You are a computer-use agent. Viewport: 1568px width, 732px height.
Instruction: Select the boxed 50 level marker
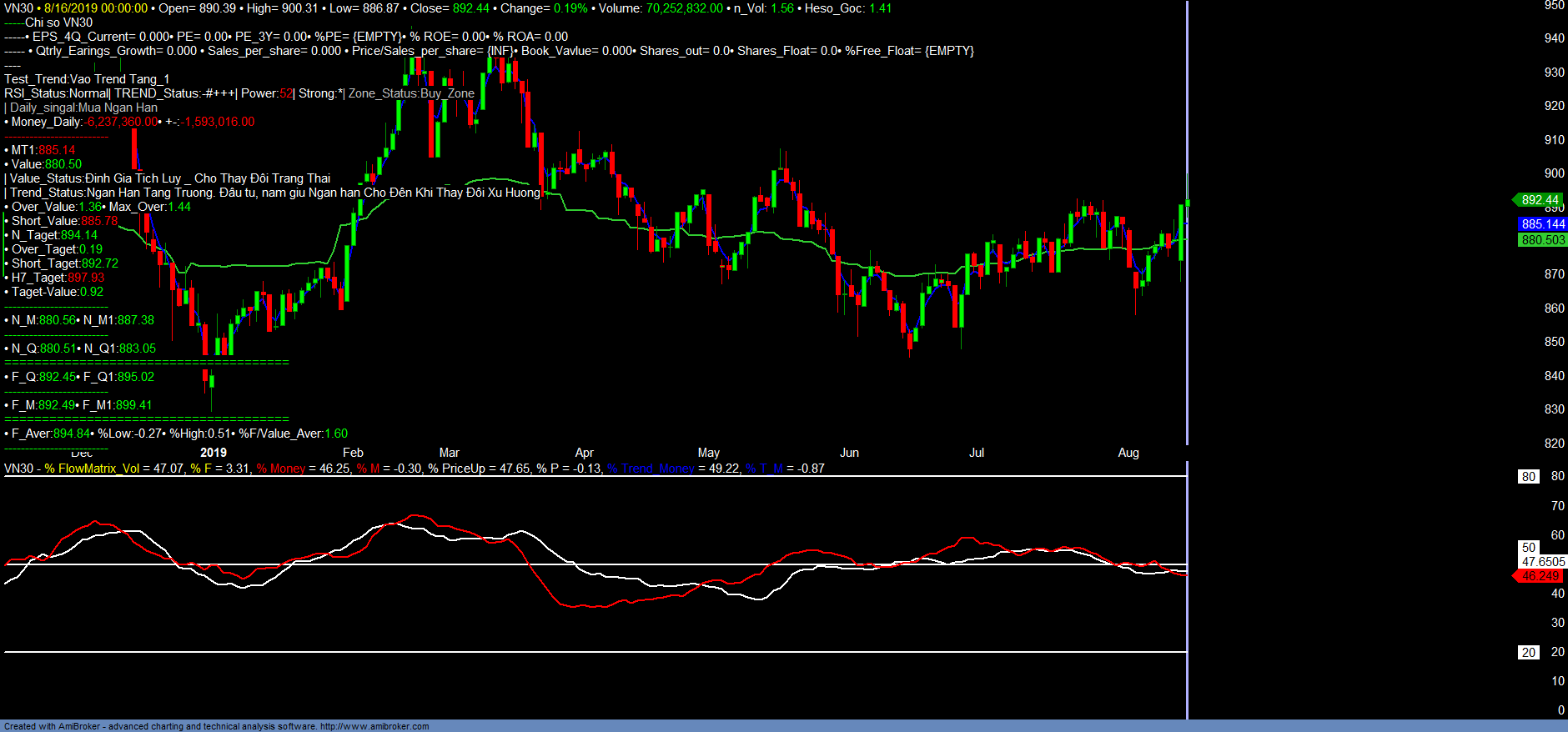click(x=1528, y=548)
